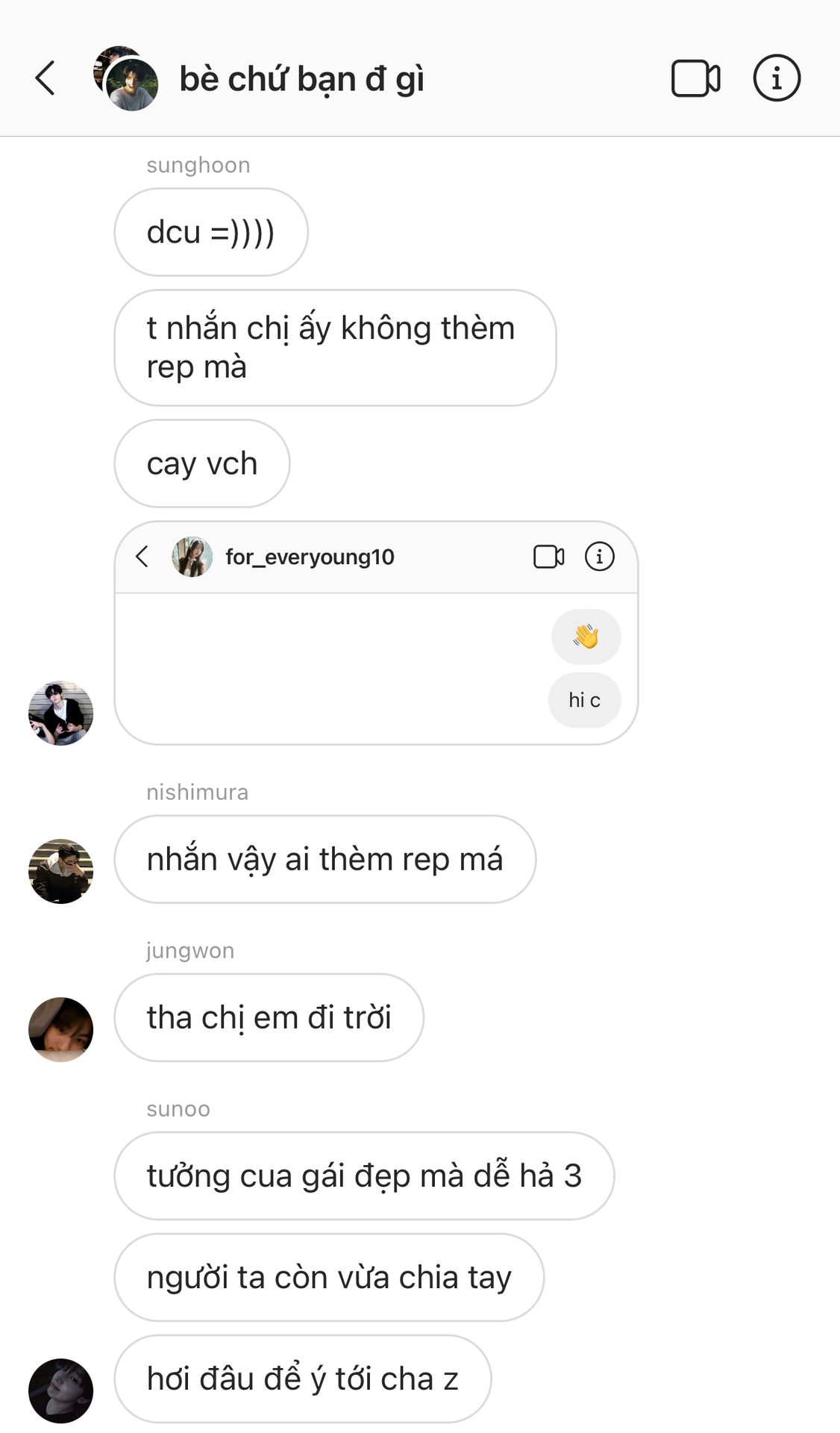Open nishimura's profile picture

coord(60,871)
